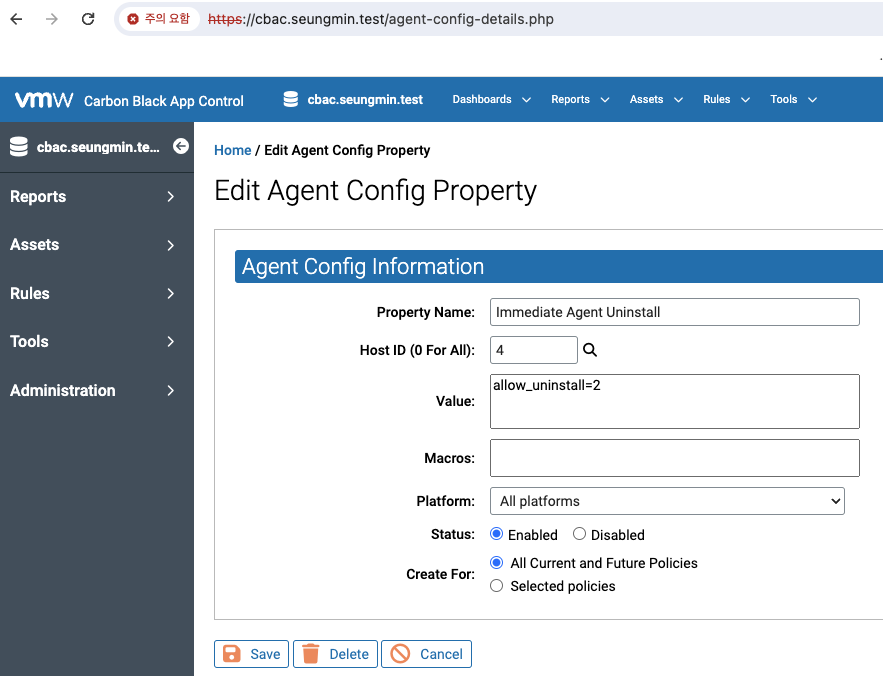Click the VMware logo in the header
This screenshot has width=883, height=676.
tap(44, 100)
